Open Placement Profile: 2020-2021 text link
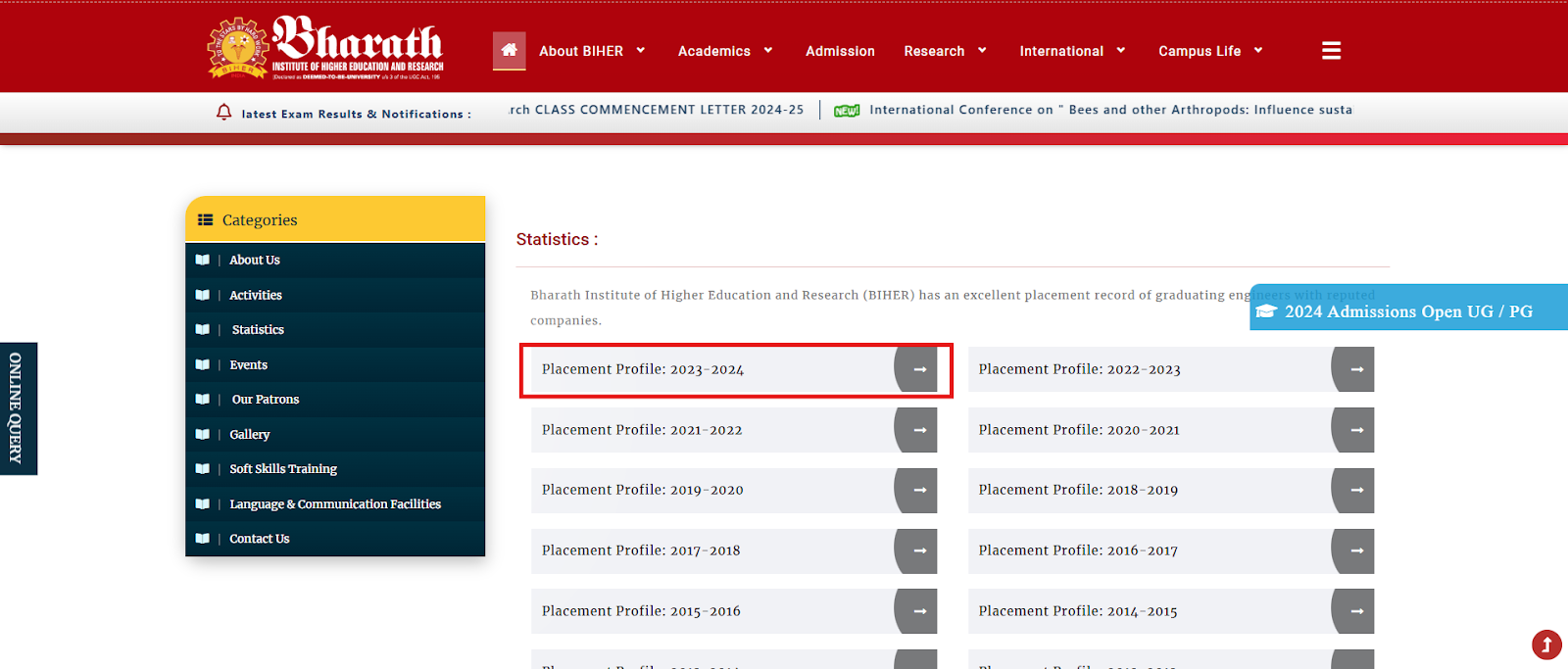1568x669 pixels. pyautogui.click(x=1079, y=430)
